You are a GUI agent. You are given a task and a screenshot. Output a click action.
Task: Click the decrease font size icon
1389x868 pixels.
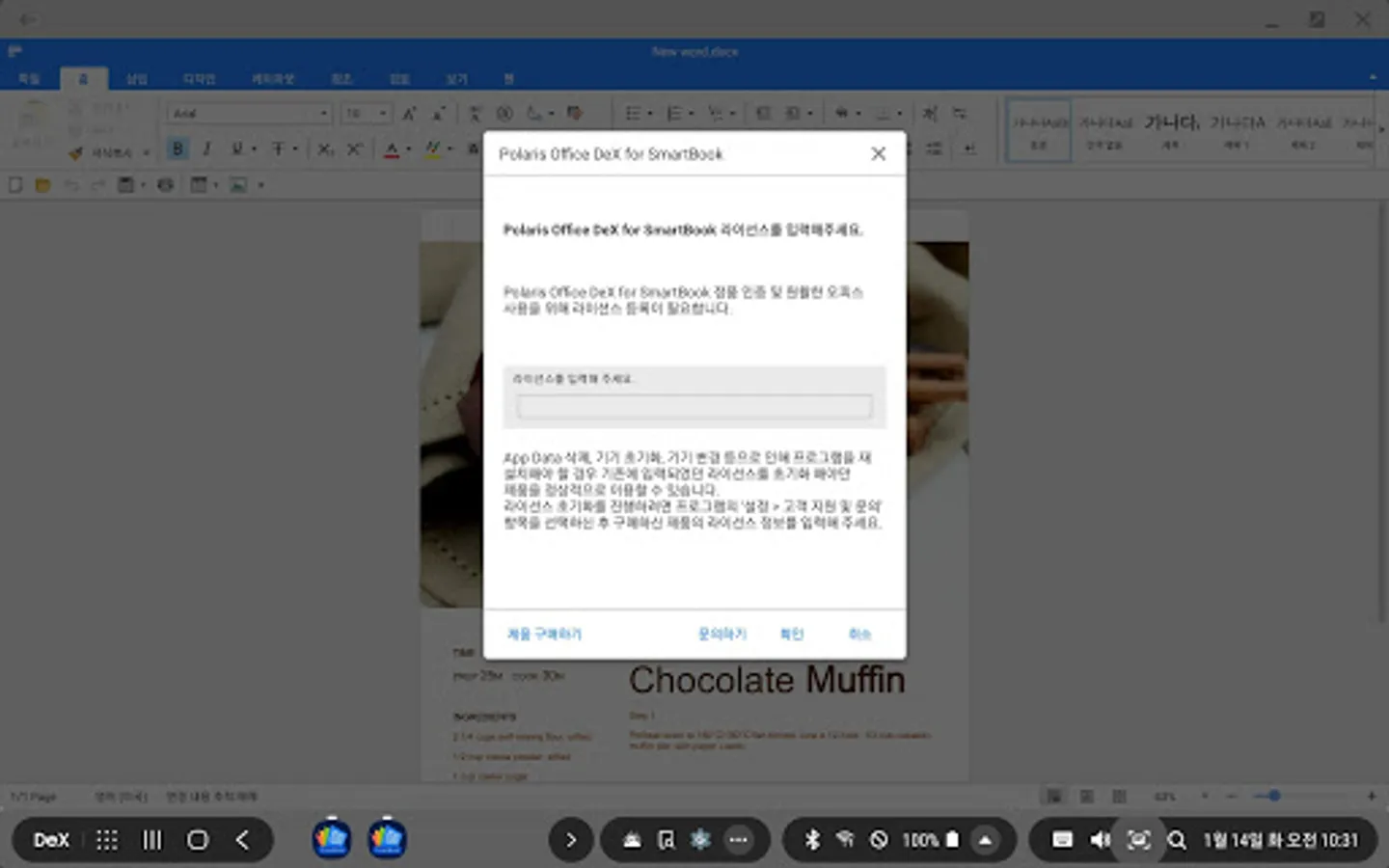439,114
